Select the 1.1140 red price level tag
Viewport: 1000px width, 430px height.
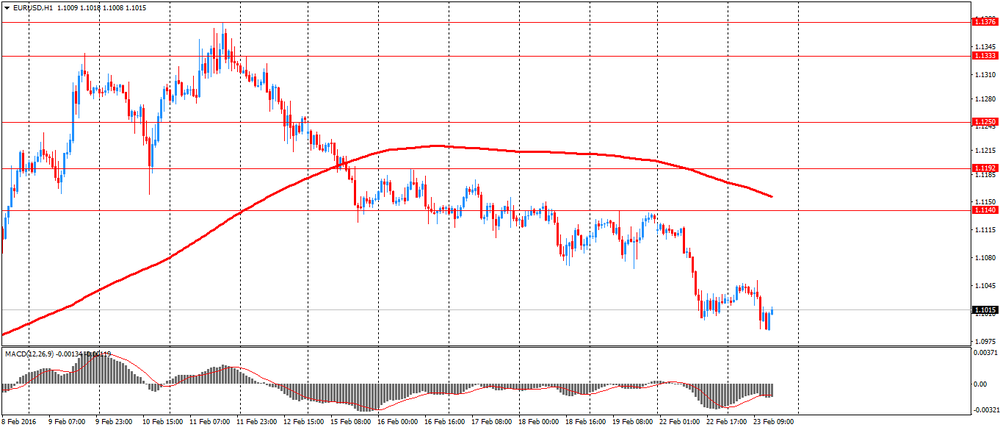pyautogui.click(x=984, y=210)
